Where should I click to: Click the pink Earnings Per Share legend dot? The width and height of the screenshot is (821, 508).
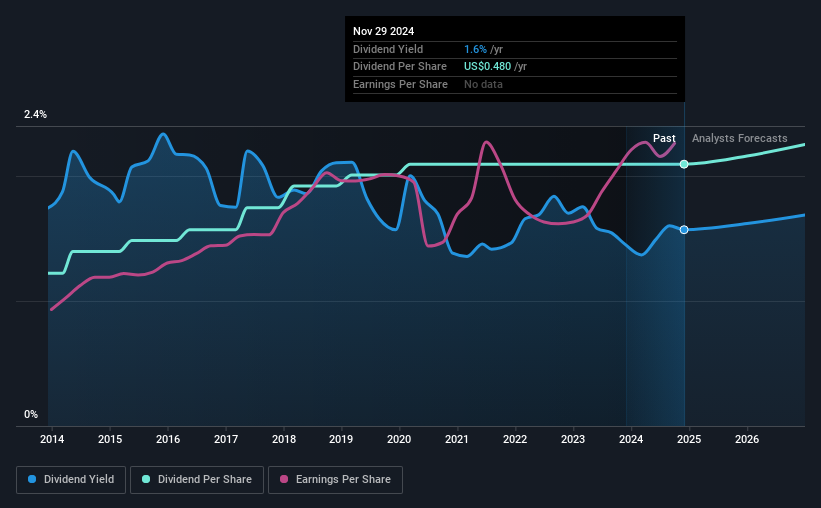(x=284, y=479)
